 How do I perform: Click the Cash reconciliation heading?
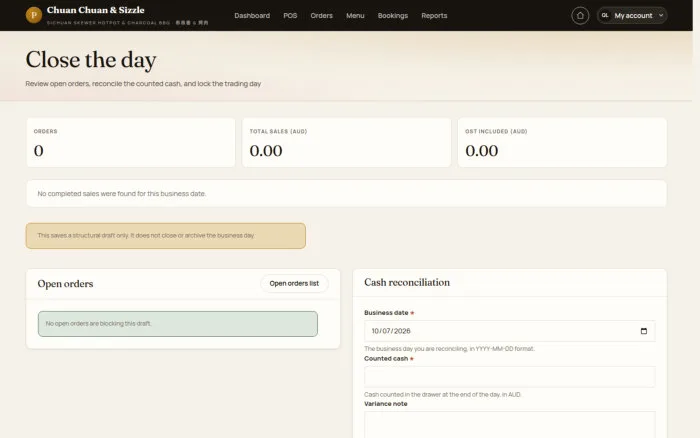pos(407,282)
